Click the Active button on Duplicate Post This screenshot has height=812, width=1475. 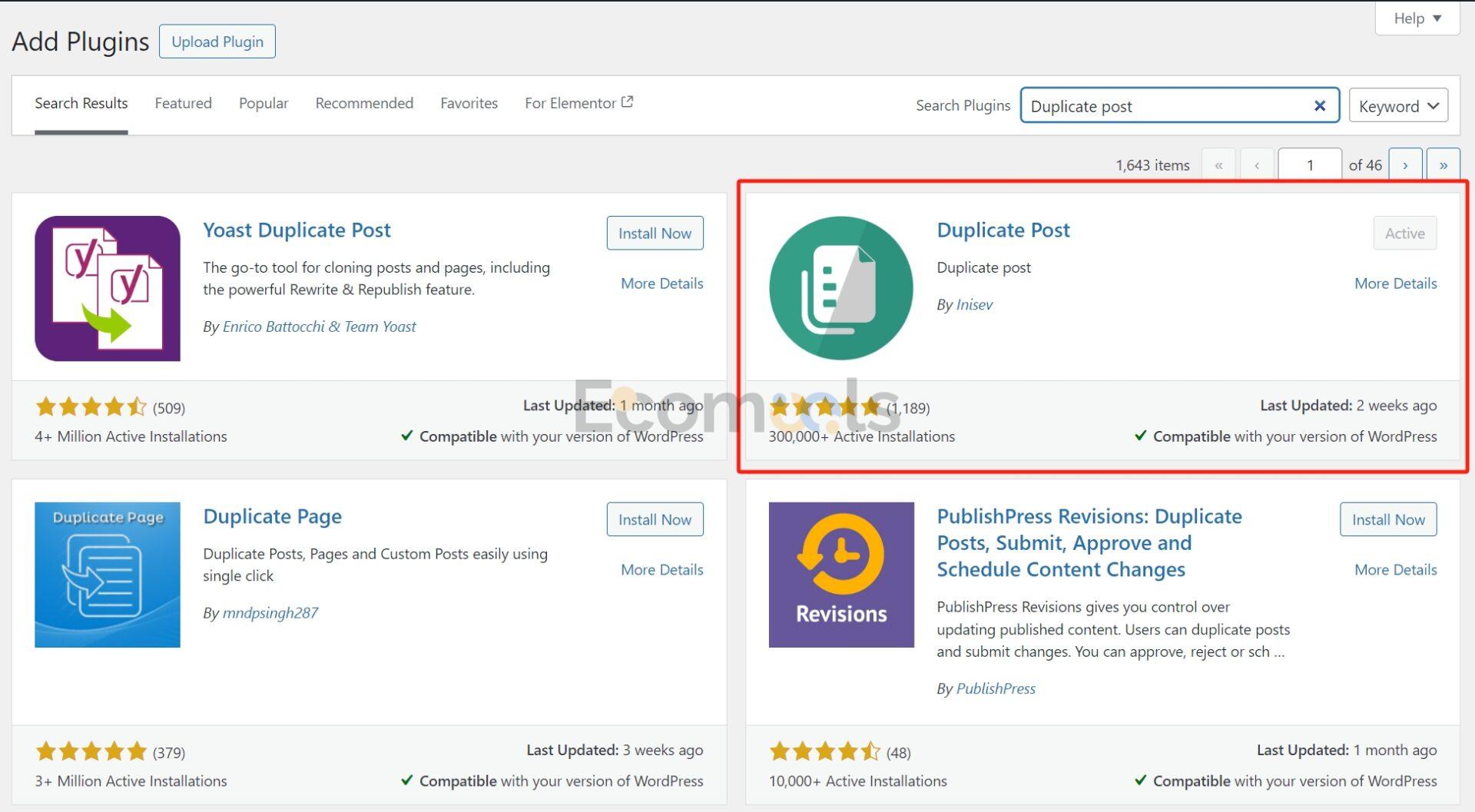tap(1404, 233)
